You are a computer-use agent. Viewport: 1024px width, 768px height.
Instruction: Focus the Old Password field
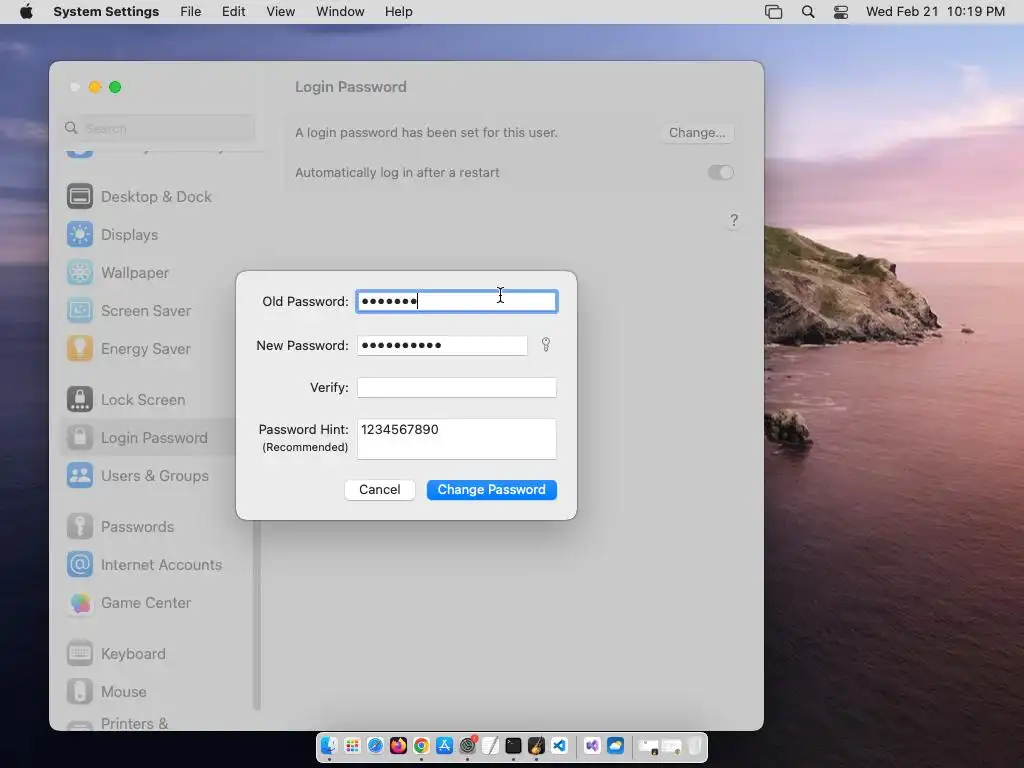457,301
